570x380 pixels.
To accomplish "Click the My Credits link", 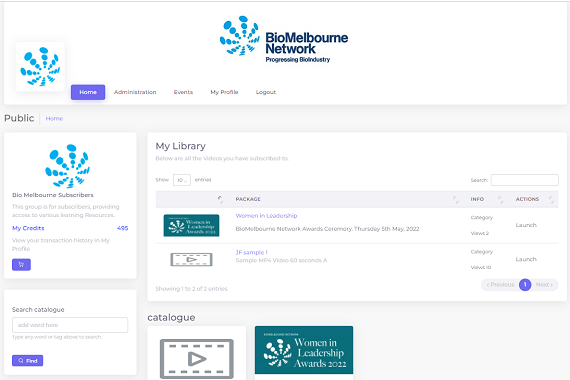I will 28,228.
